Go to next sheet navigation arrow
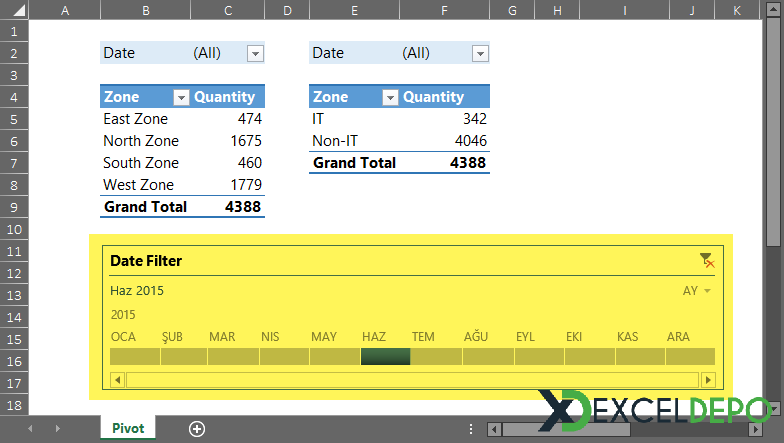The width and height of the screenshot is (784, 443). coord(58,428)
